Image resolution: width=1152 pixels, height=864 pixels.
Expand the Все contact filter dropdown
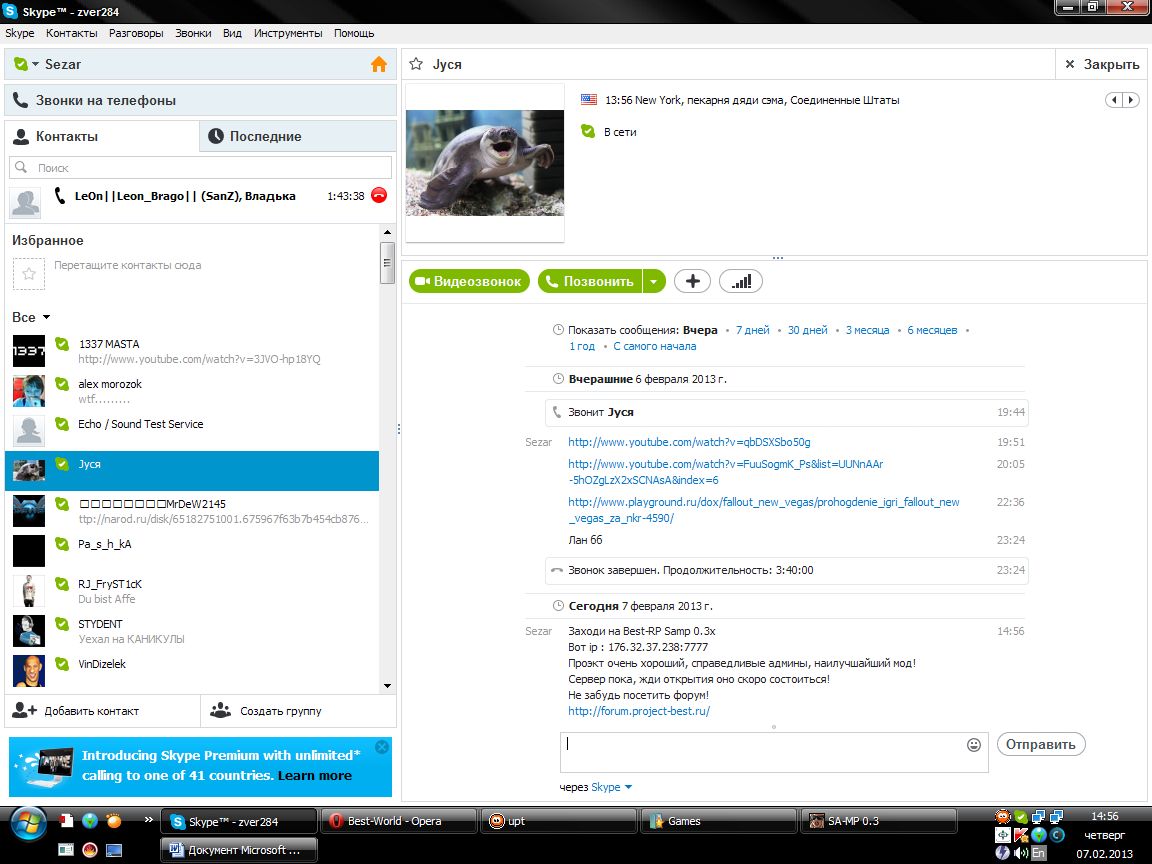46,317
